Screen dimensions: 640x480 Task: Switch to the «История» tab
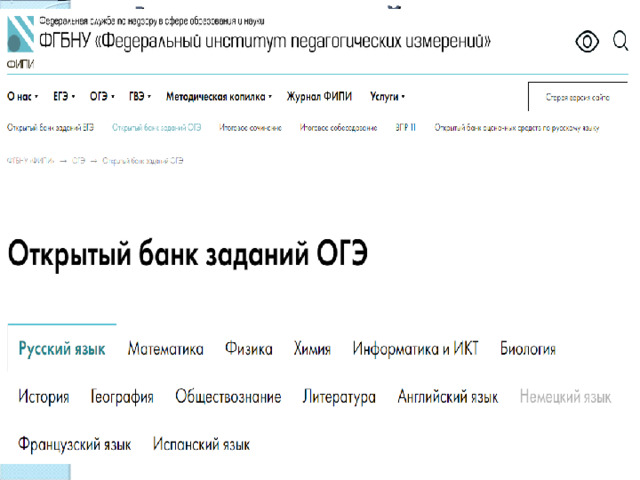point(44,397)
